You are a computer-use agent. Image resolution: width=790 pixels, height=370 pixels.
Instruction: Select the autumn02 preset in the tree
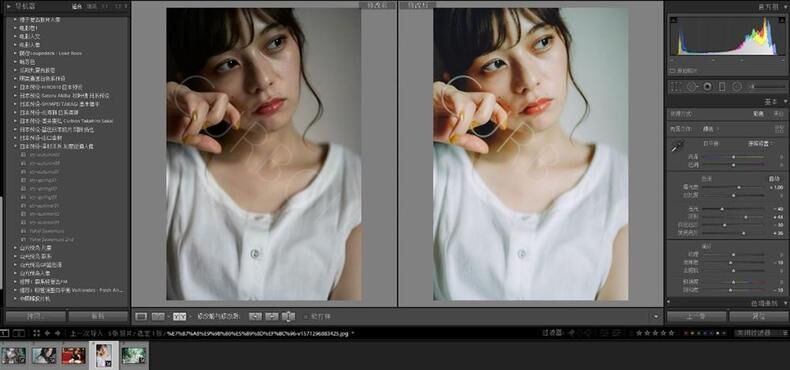(45, 155)
